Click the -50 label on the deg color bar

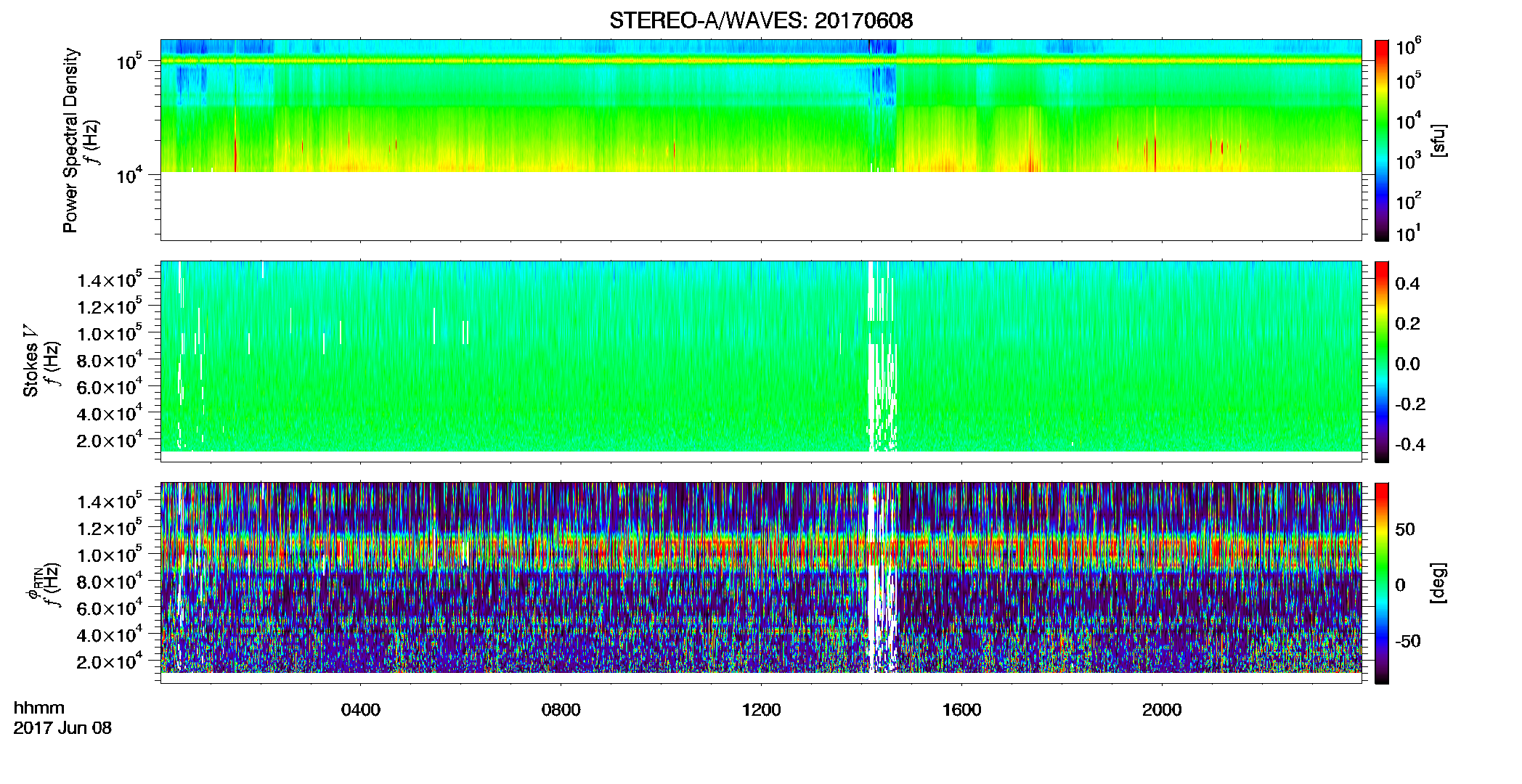click(1407, 641)
